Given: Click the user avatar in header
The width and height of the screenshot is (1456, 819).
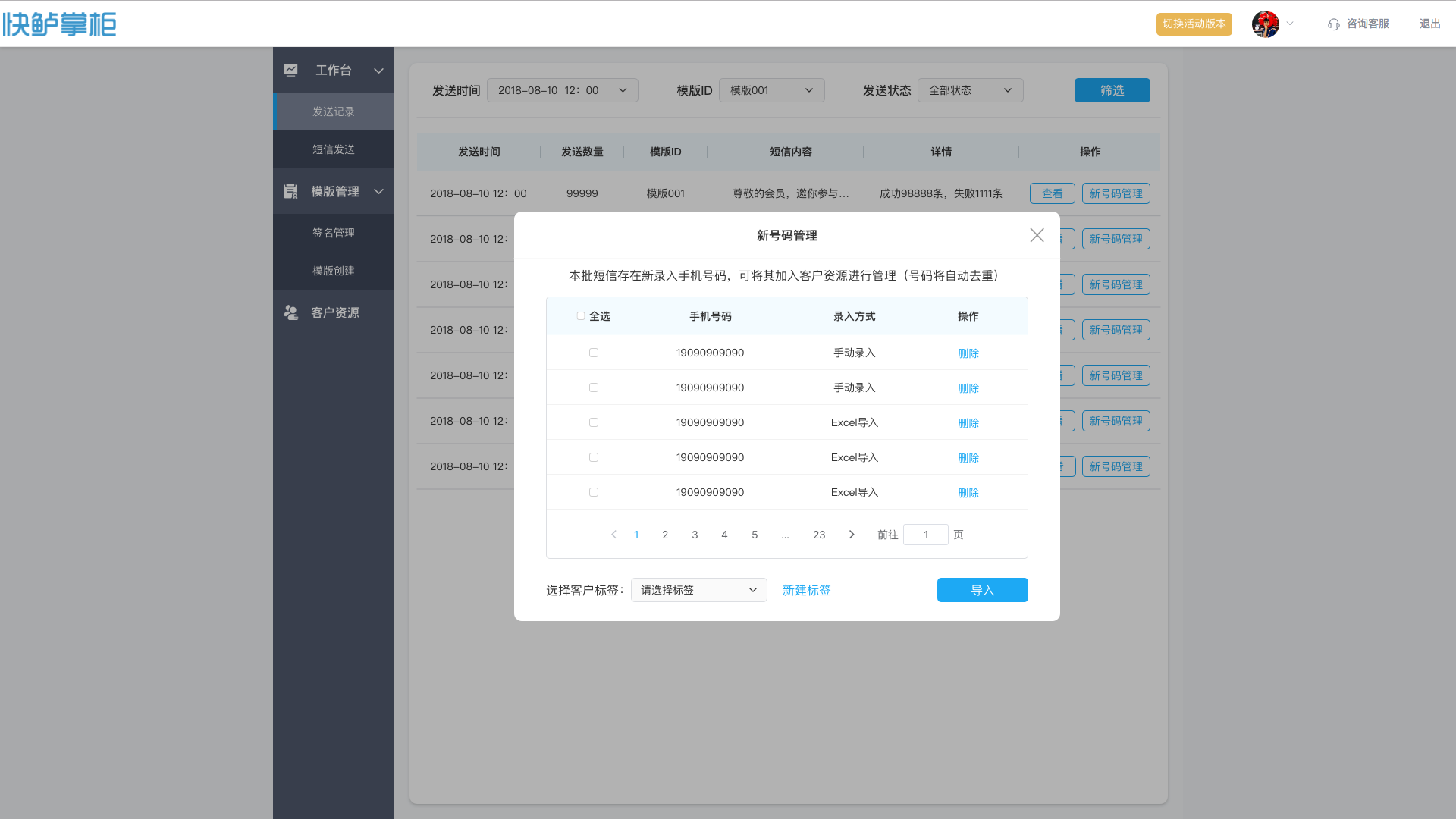Looking at the screenshot, I should [1265, 24].
